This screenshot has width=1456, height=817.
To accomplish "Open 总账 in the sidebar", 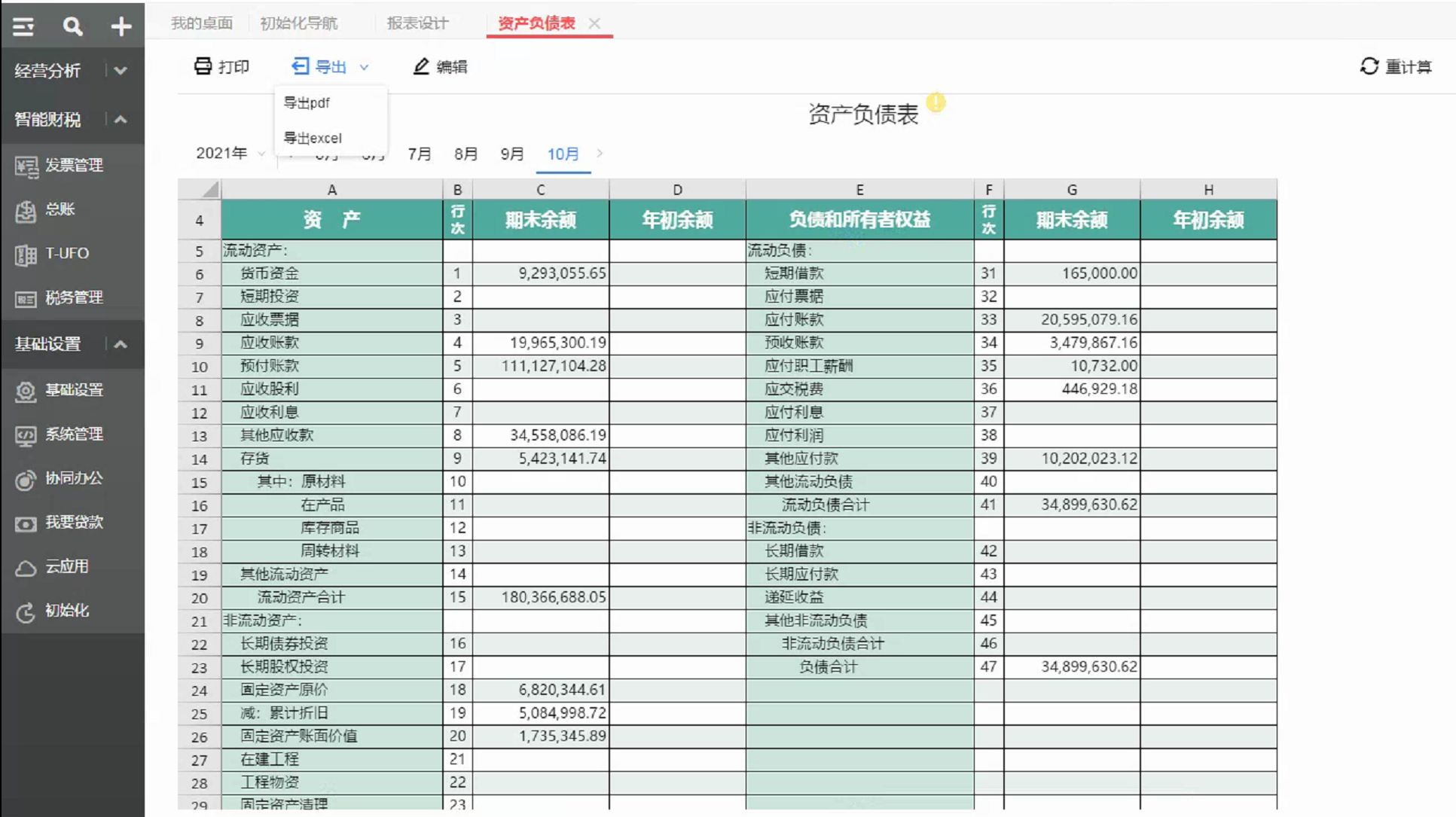I will click(x=72, y=209).
